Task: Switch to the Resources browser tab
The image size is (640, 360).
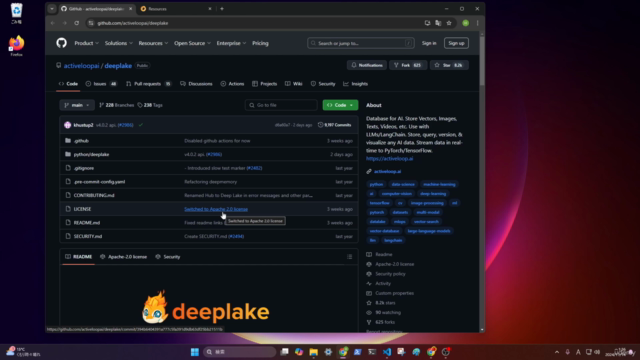Action: (x=176, y=9)
